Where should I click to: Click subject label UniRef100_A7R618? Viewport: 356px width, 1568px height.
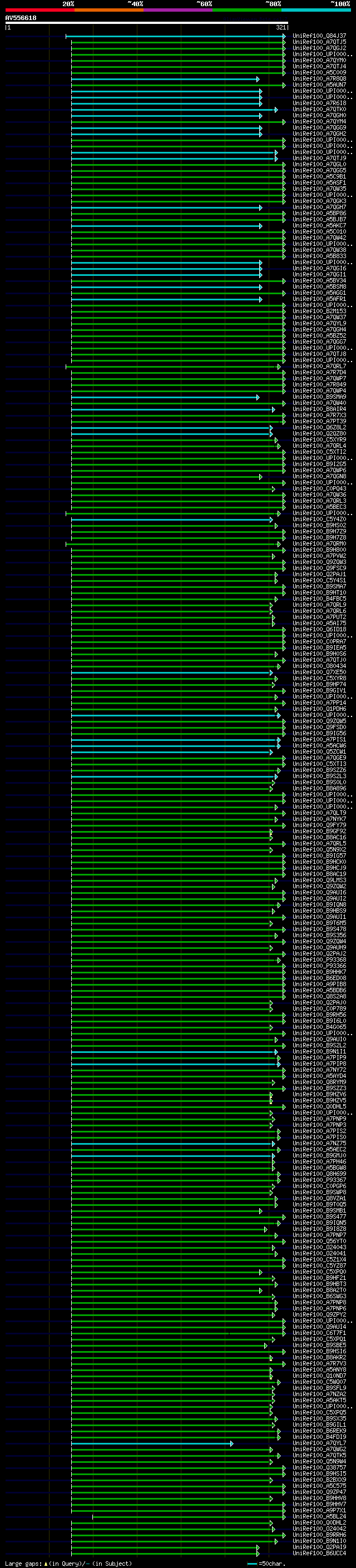pyautogui.click(x=319, y=103)
